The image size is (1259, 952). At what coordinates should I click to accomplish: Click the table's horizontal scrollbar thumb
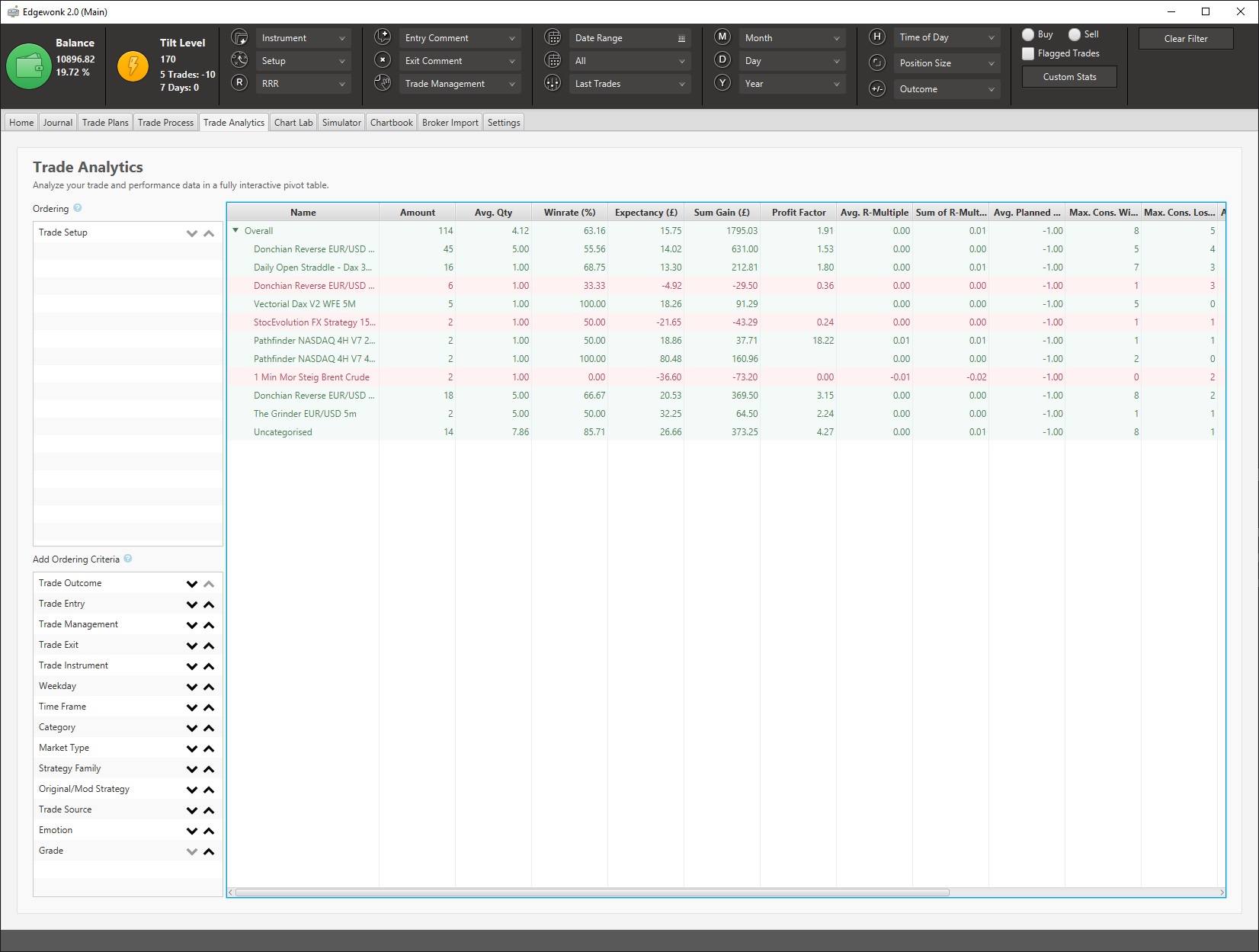pos(592,893)
